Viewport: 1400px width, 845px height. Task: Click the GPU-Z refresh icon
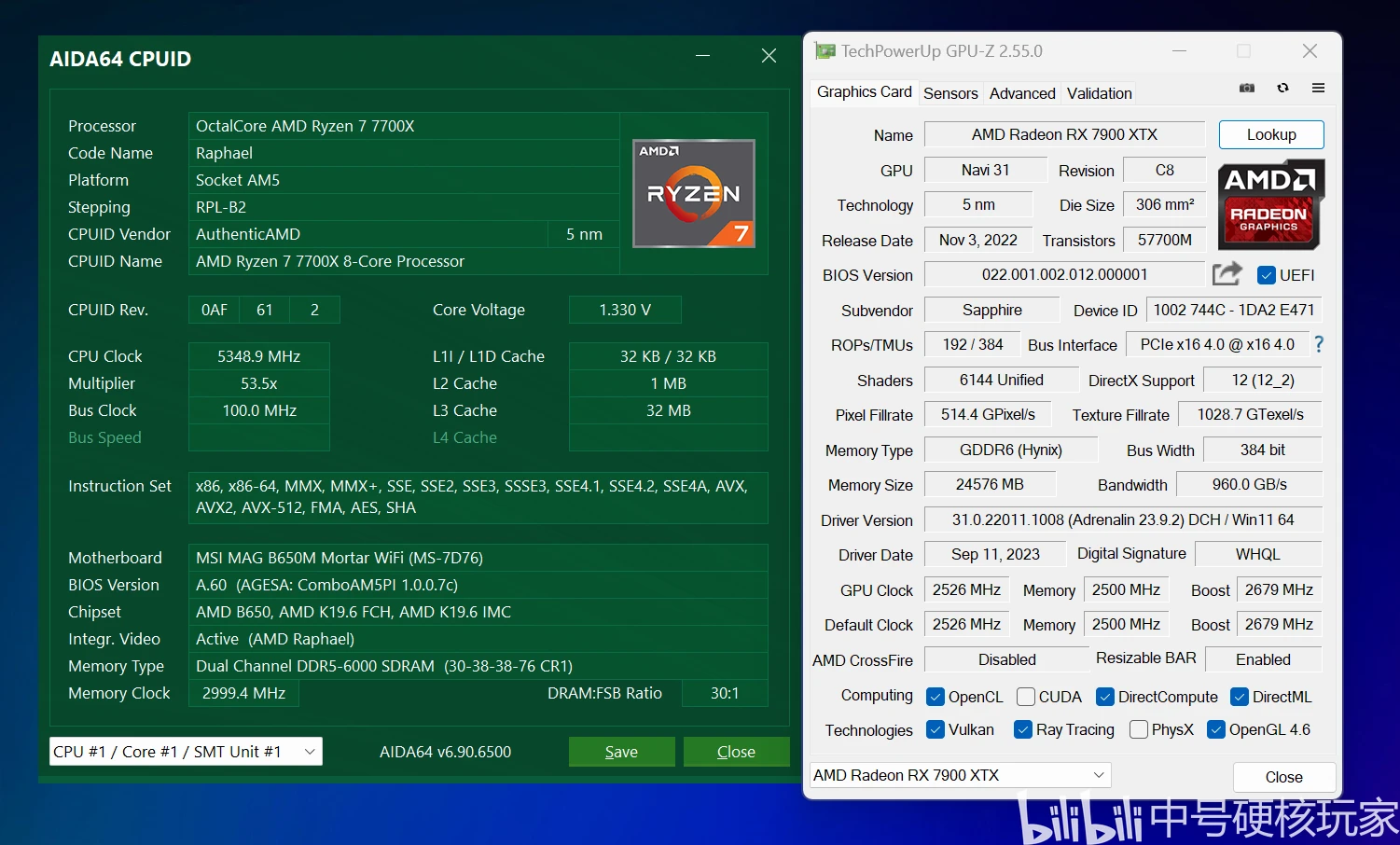click(1282, 88)
